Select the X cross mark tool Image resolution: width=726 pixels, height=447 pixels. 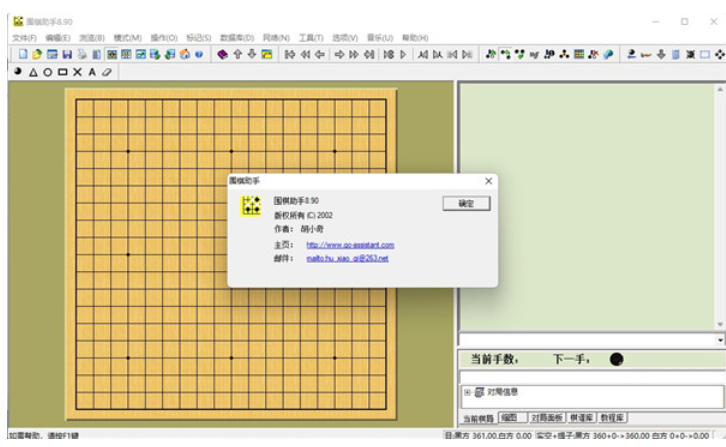click(77, 72)
